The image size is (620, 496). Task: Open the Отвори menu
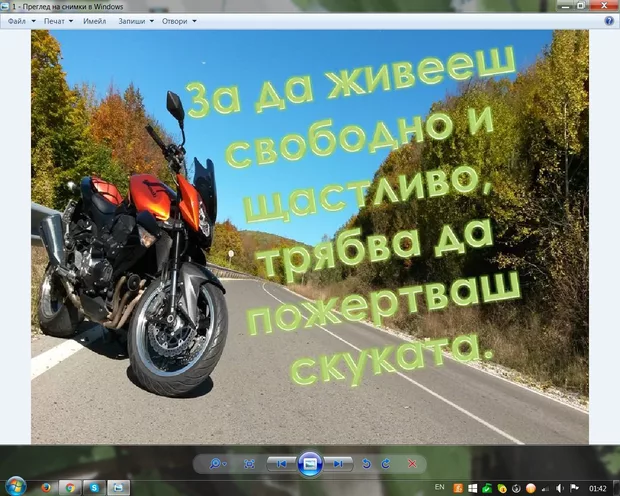(174, 21)
